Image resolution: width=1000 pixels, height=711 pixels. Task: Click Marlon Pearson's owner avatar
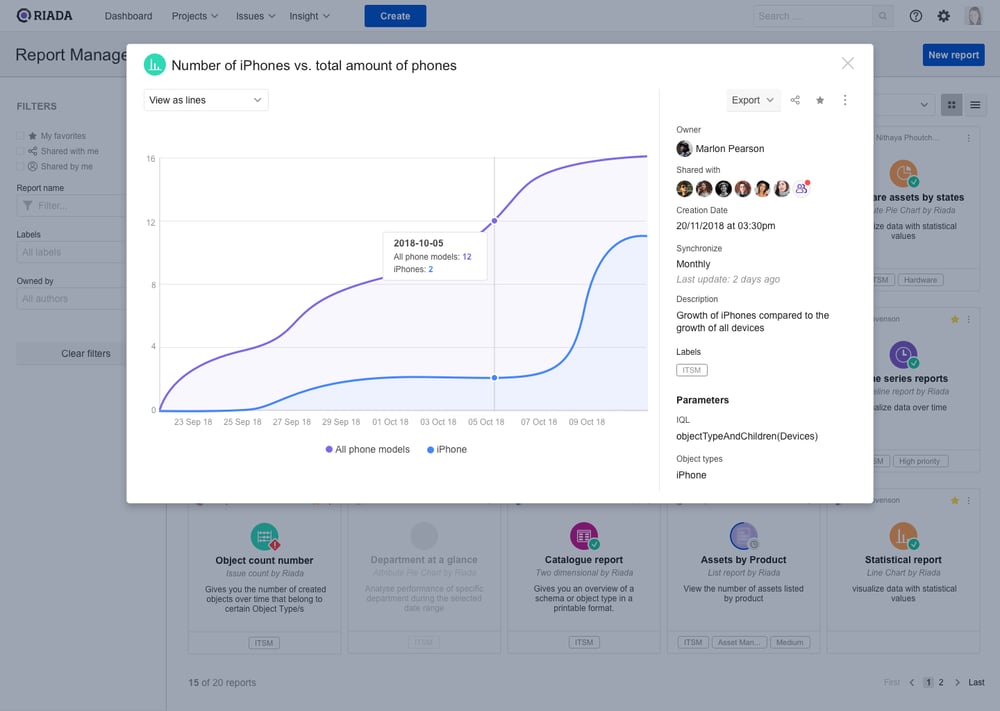(x=684, y=149)
